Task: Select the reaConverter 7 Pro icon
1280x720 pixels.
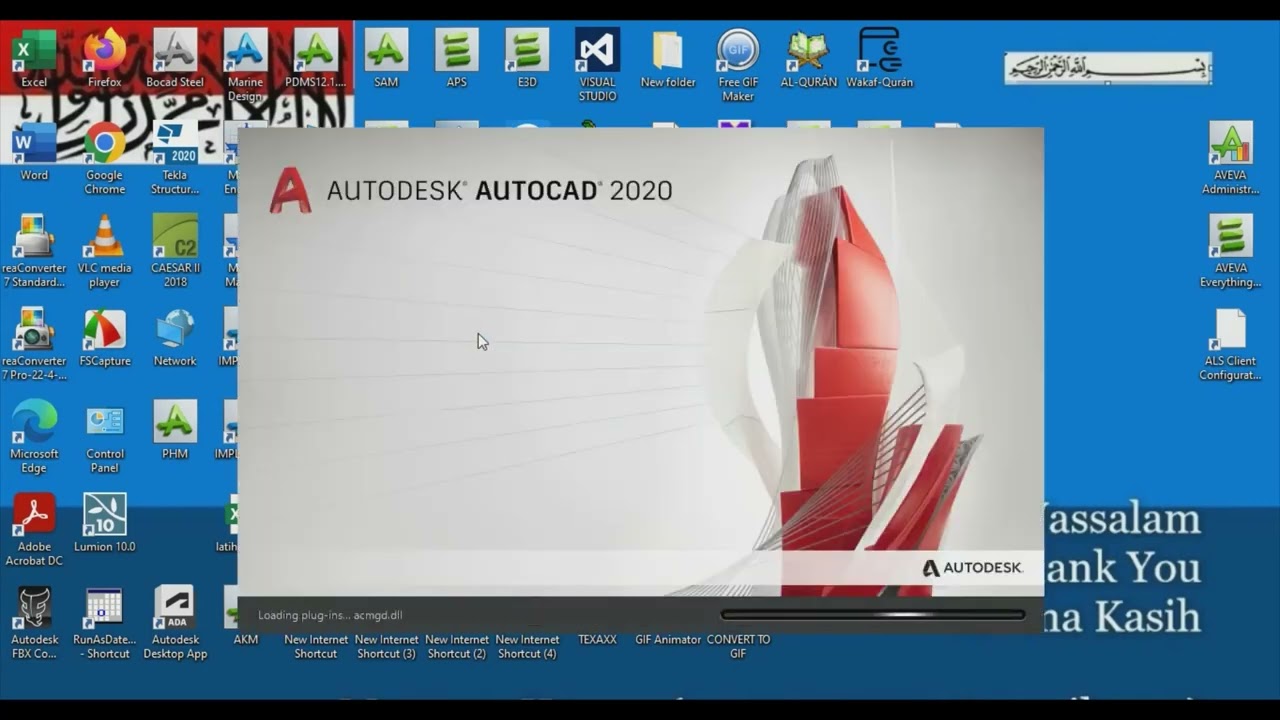Action: tap(34, 344)
